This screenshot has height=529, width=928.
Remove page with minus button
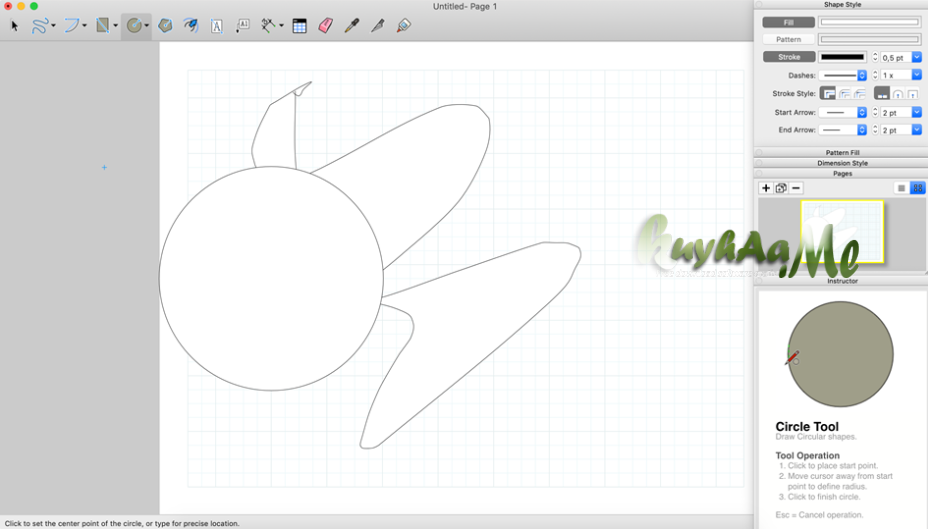coord(796,188)
